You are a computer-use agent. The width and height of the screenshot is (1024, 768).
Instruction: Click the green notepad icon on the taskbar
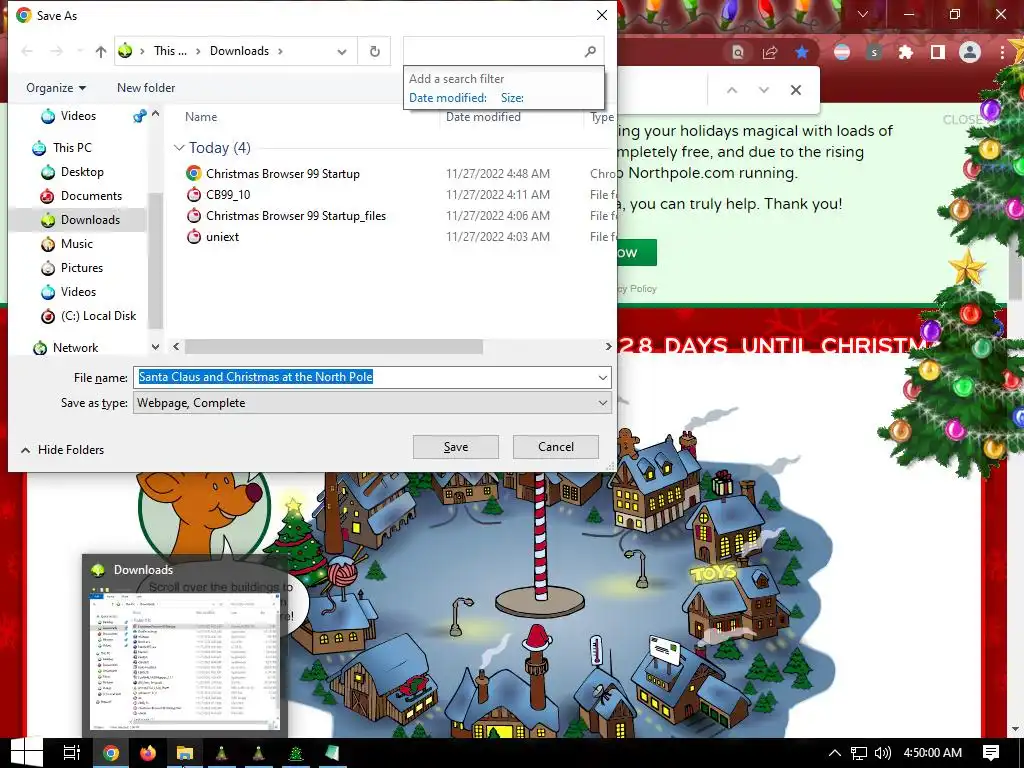332,753
